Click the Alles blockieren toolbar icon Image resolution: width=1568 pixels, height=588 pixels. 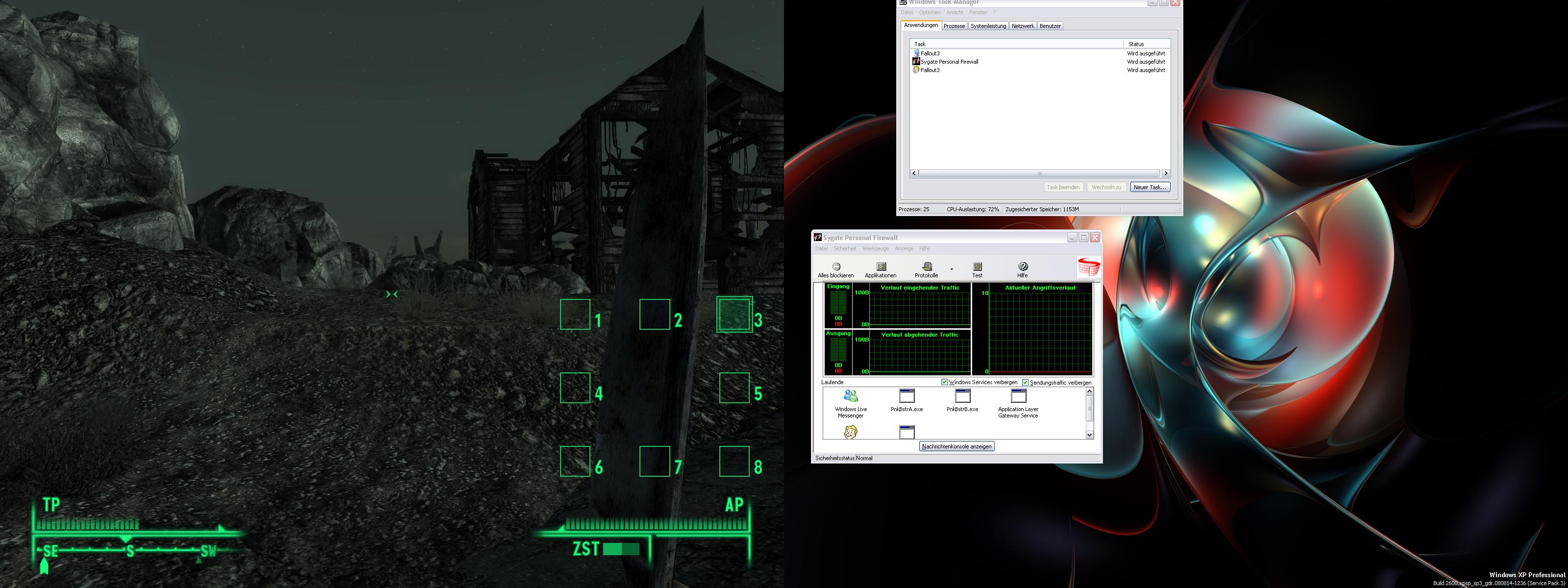pyautogui.click(x=836, y=269)
